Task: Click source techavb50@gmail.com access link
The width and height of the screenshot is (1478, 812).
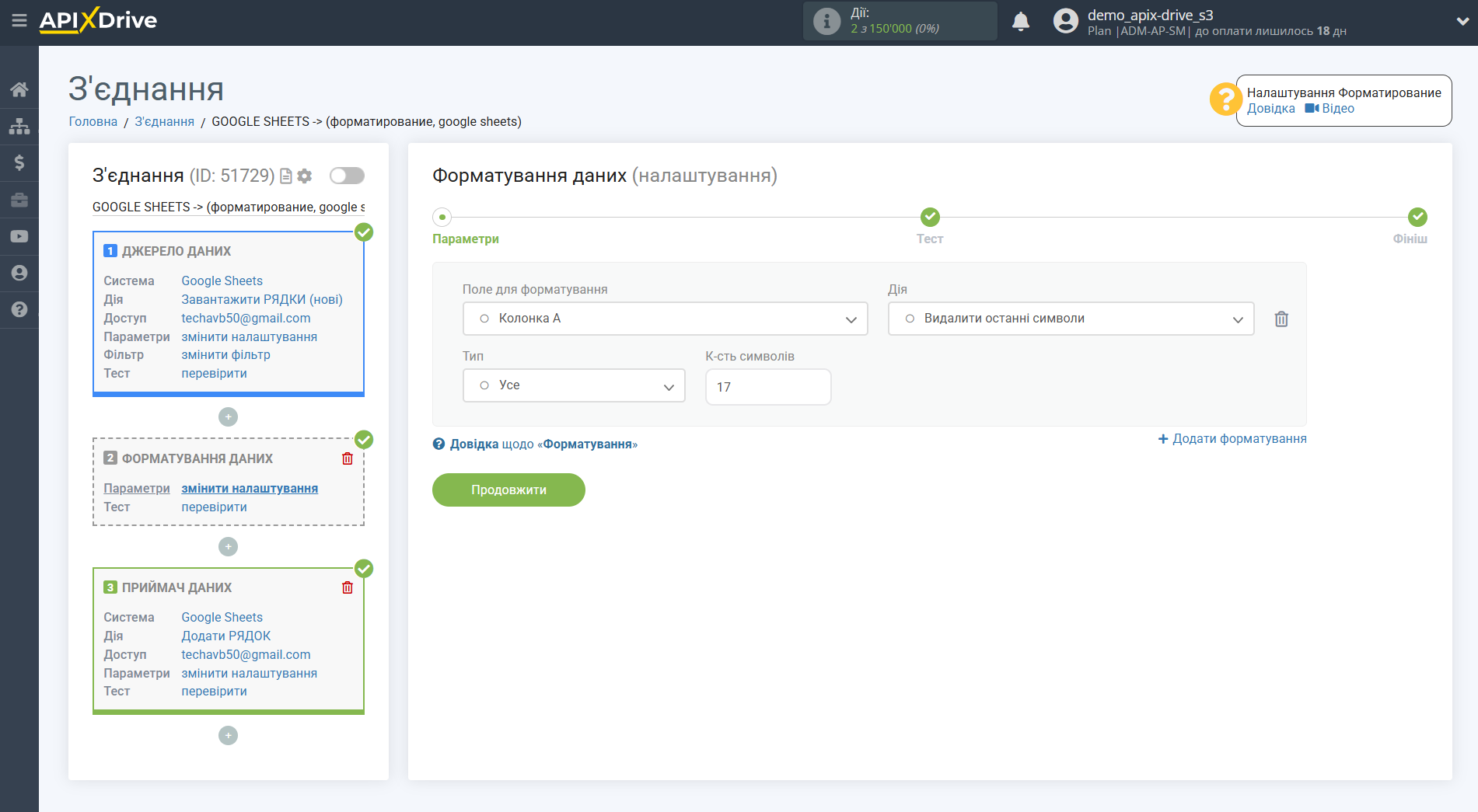Action: (x=246, y=319)
